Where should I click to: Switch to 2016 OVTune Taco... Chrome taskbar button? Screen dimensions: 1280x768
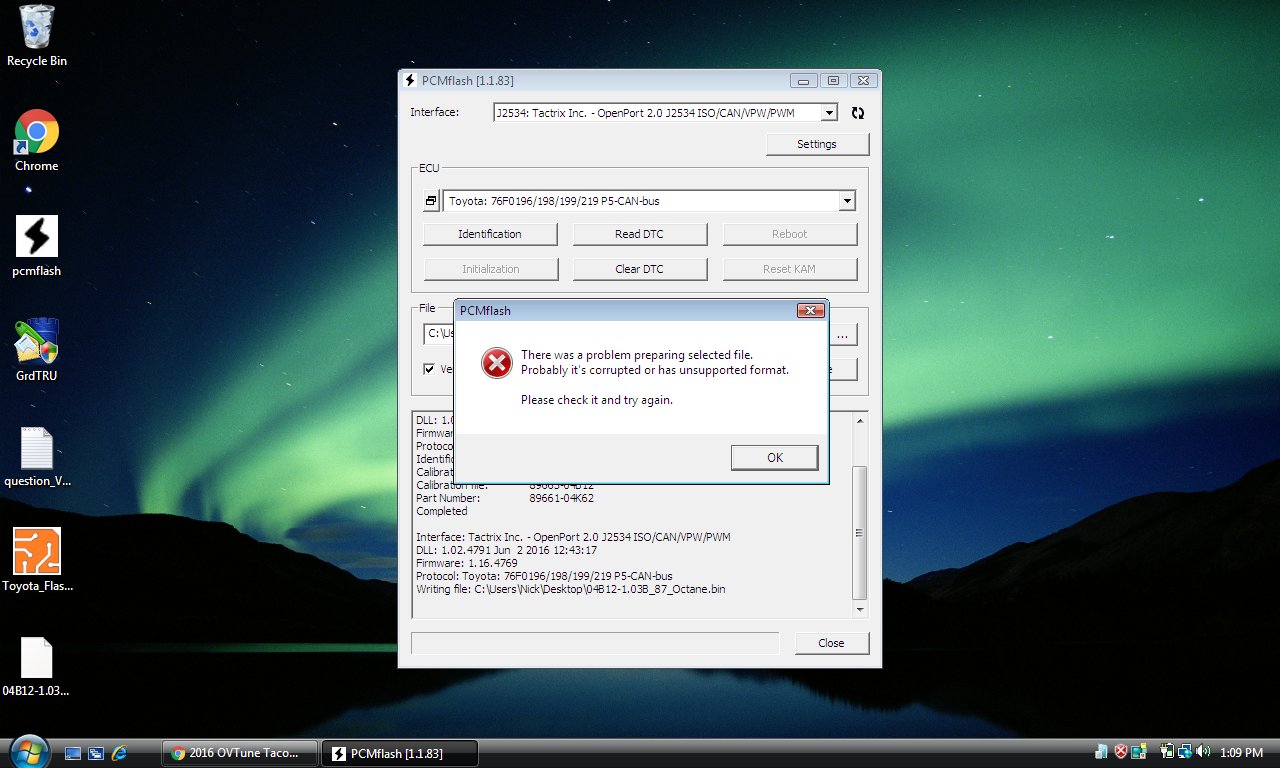240,753
